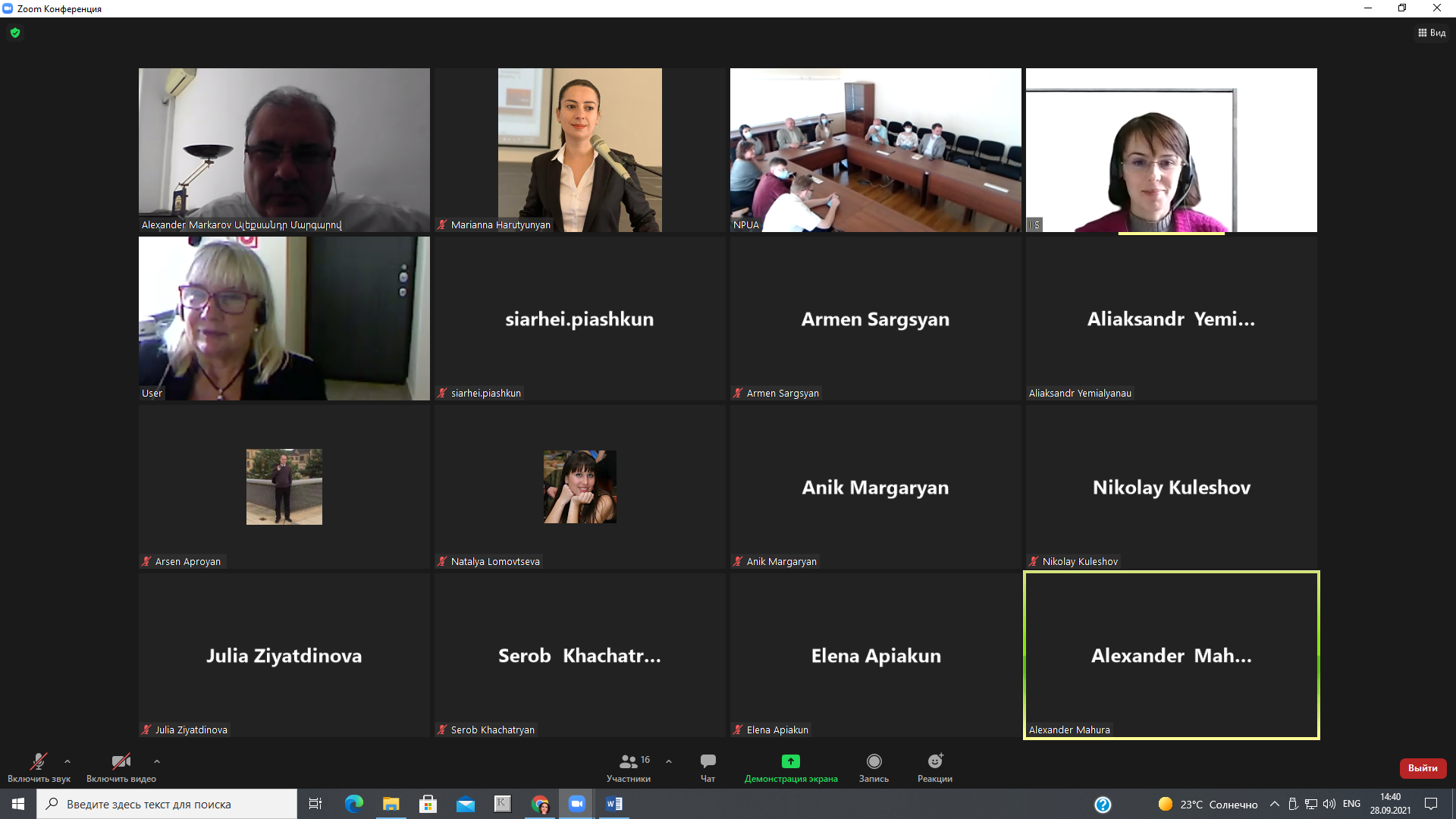This screenshot has width=1456, height=819.
Task: Click the Windows taskbar search field
Action: [x=167, y=804]
